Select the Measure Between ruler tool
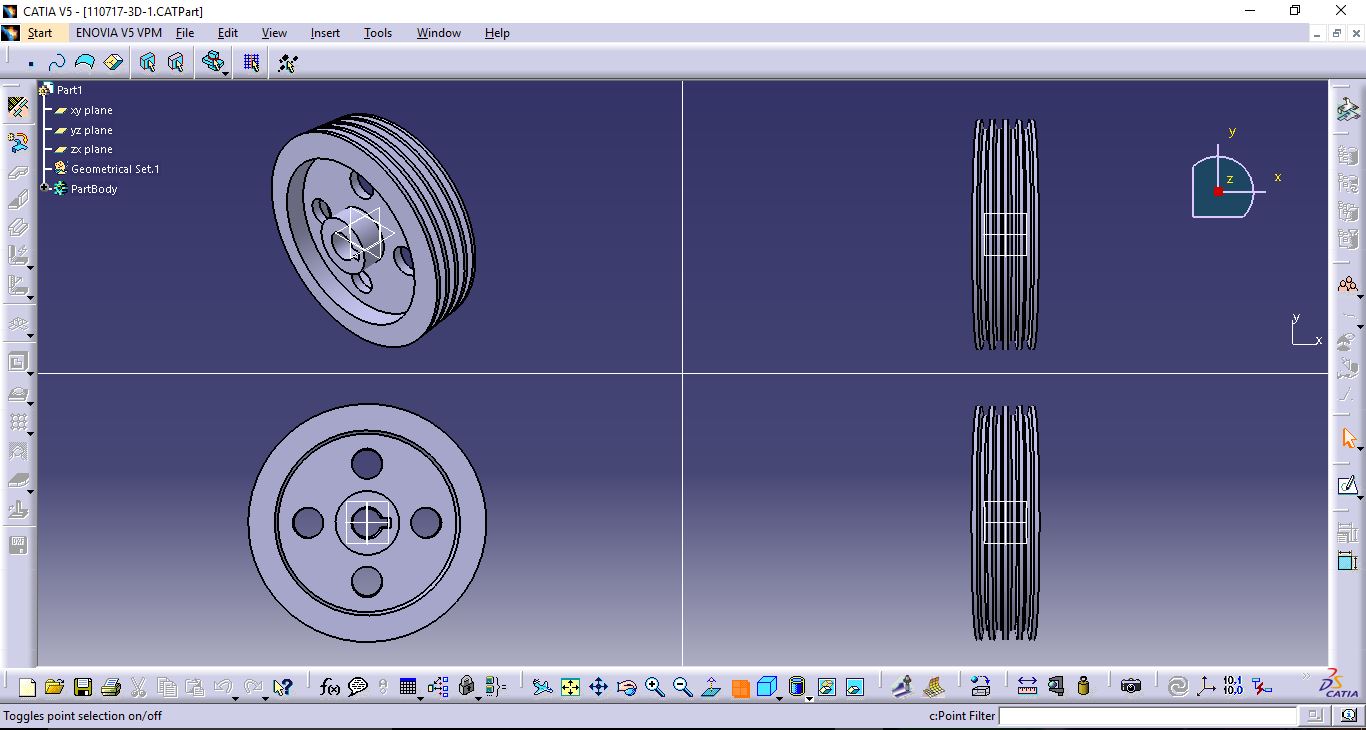Screen dimensions: 1366x730 pyautogui.click(x=1027, y=687)
